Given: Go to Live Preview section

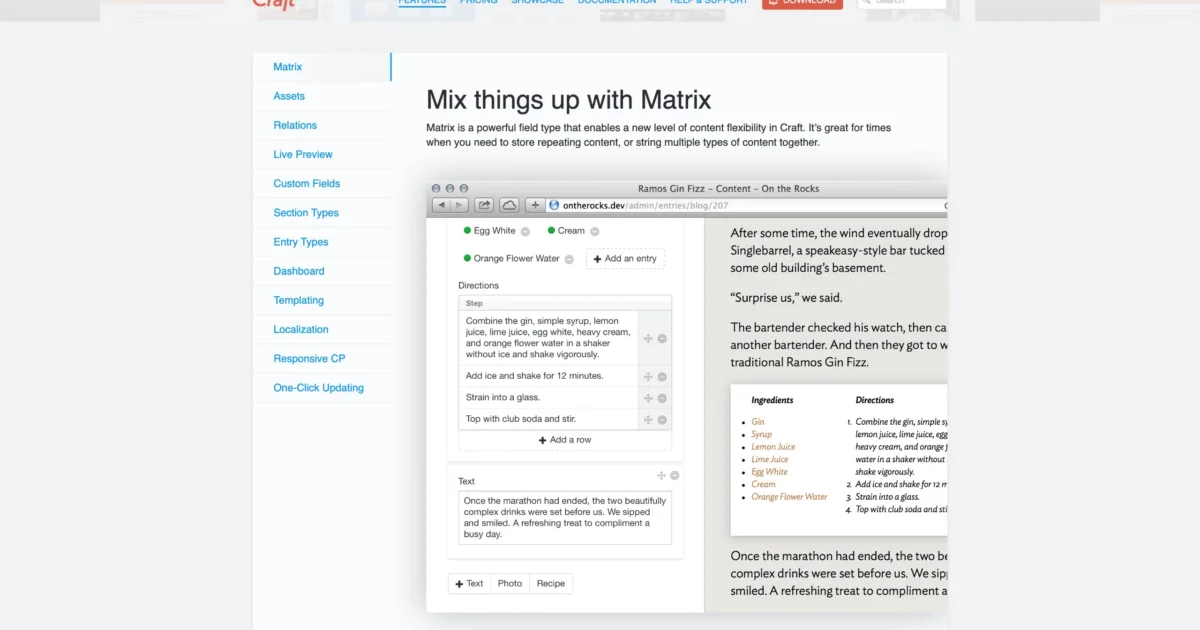Looking at the screenshot, I should (x=321, y=154).
